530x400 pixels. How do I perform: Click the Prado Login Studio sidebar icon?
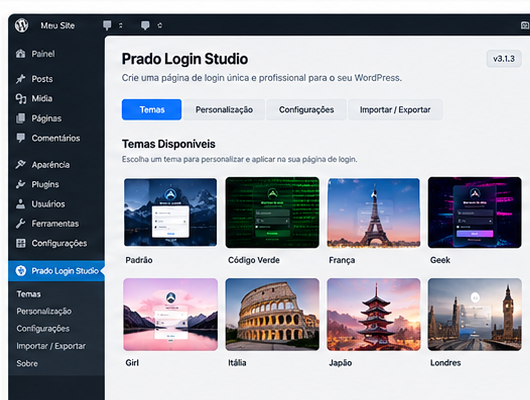21,270
